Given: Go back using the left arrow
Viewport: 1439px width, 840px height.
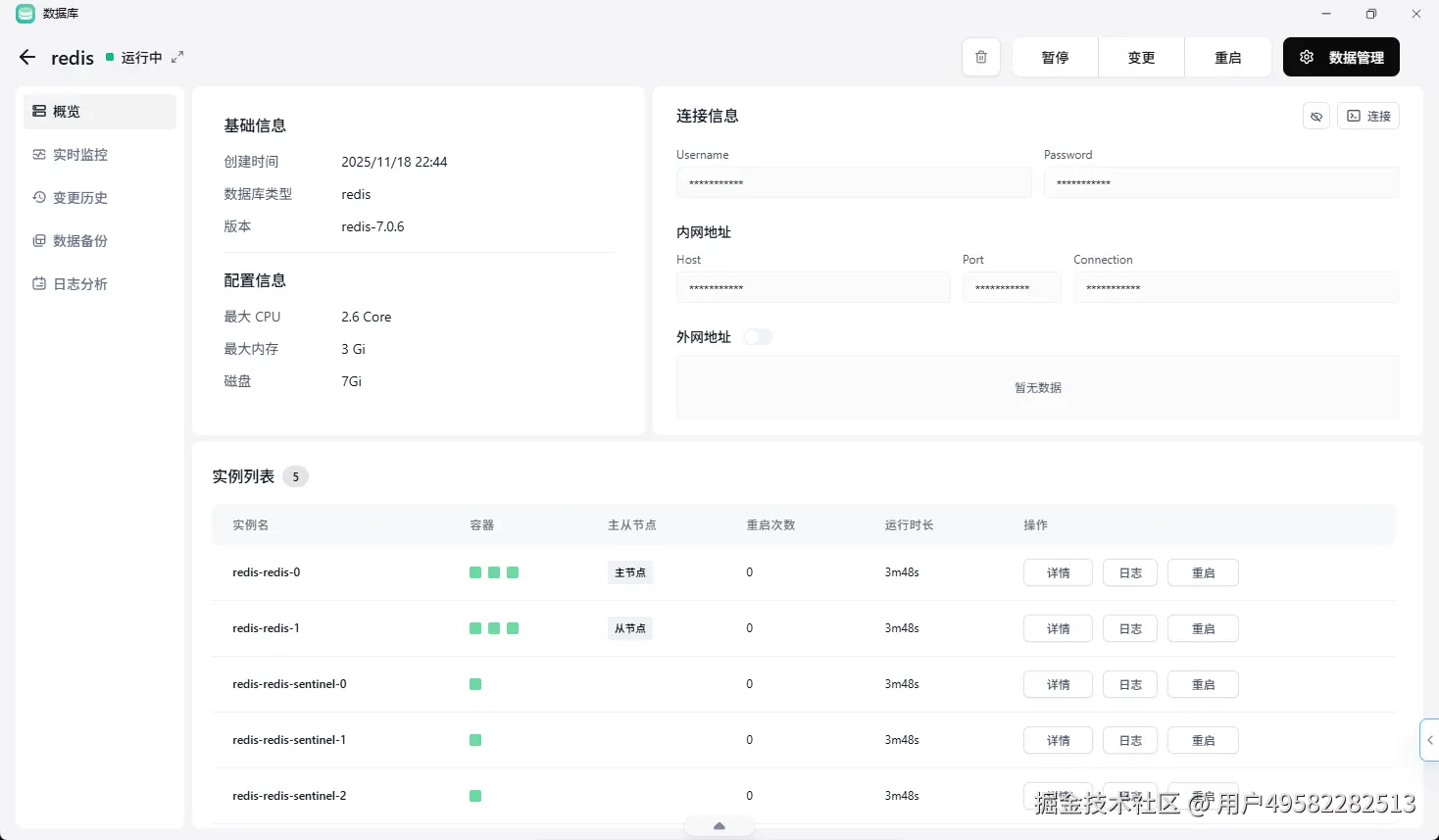Looking at the screenshot, I should [27, 58].
